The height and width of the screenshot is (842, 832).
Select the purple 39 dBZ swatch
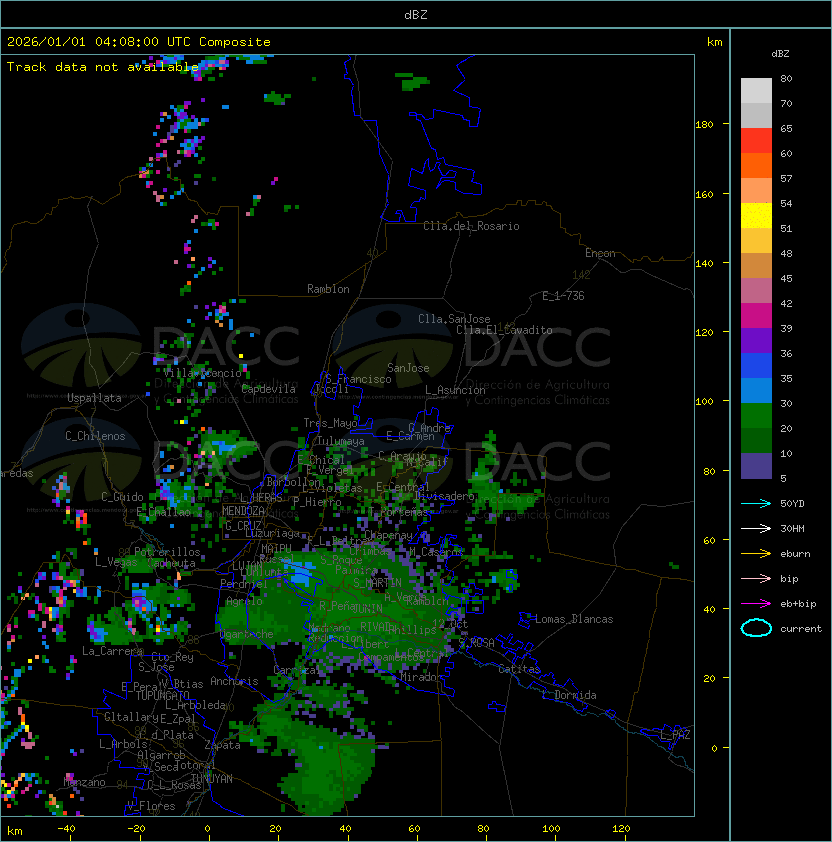[756, 340]
